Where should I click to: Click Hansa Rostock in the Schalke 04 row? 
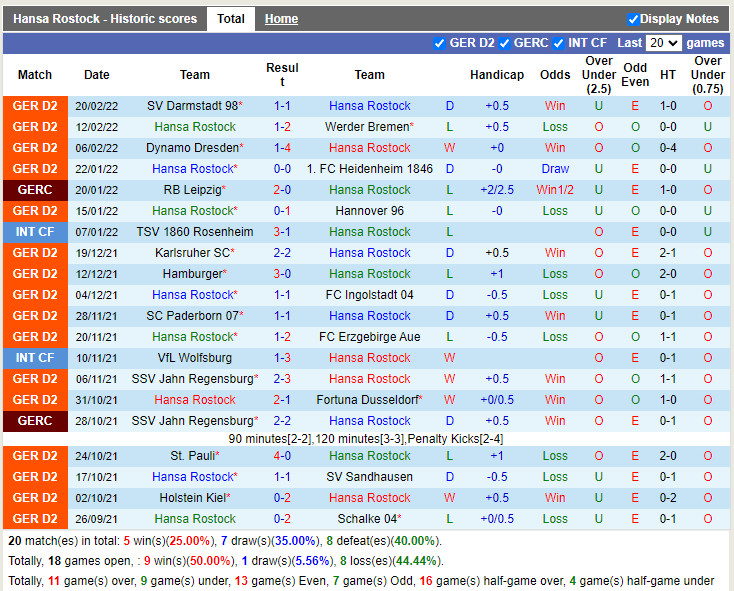[x=195, y=519]
